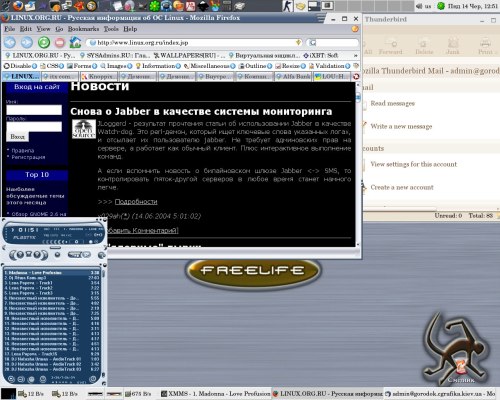Open iXBT: Soft bookmark in bookmarks toolbar
This screenshot has width=500, height=400.
pyautogui.click(x=320, y=55)
